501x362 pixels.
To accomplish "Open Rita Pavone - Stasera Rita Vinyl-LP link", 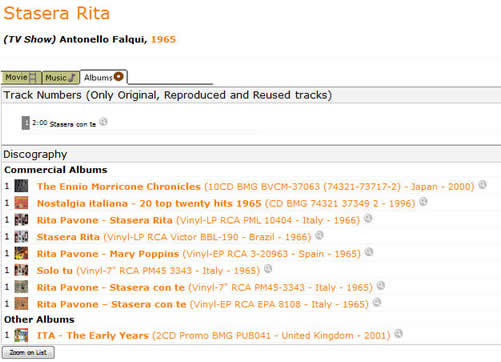I will point(198,220).
